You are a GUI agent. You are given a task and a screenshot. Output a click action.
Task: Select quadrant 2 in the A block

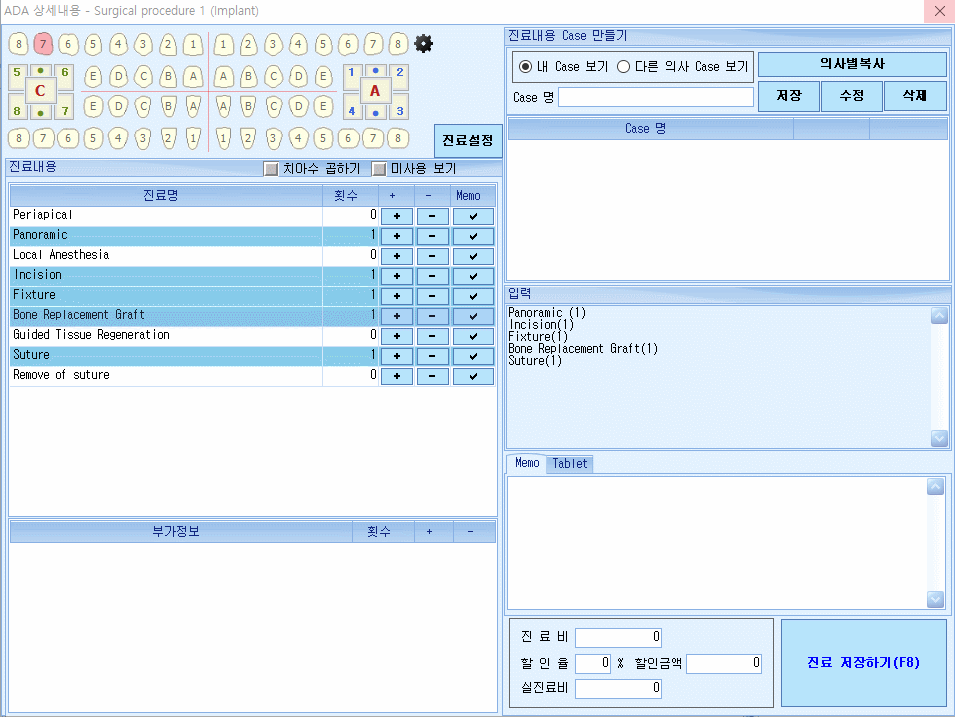(x=400, y=72)
